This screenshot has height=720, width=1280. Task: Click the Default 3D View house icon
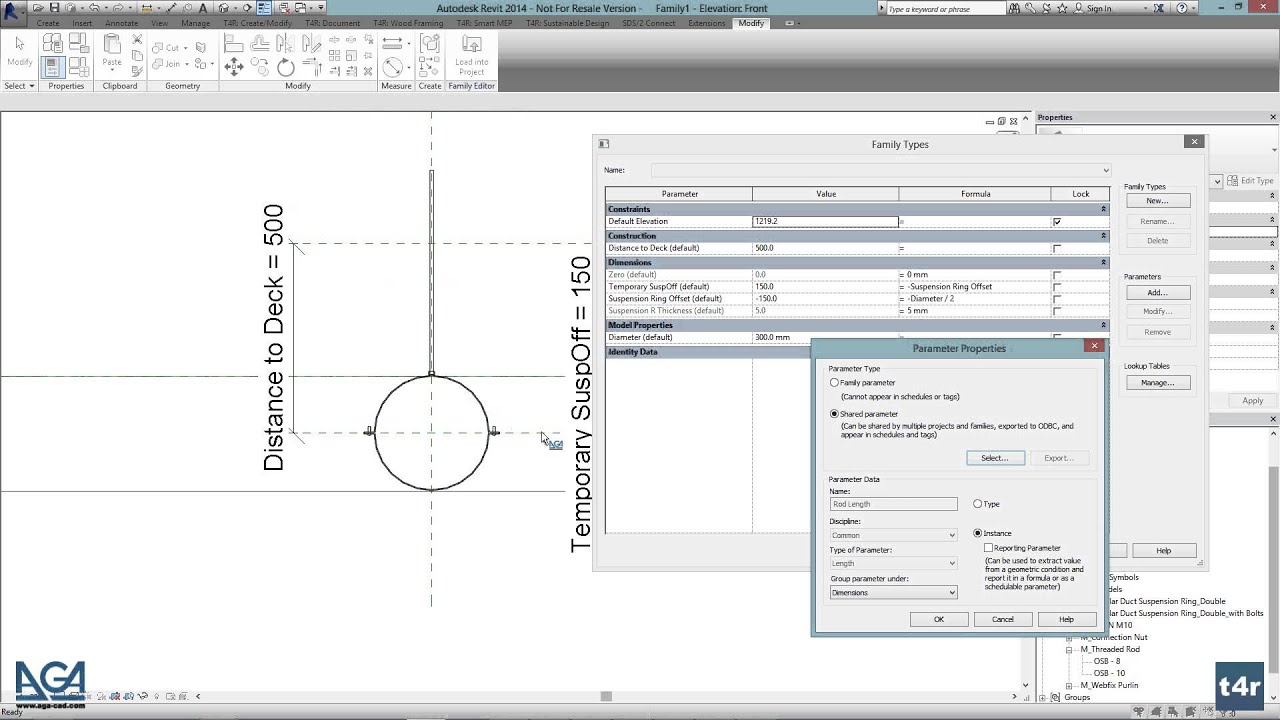point(224,8)
